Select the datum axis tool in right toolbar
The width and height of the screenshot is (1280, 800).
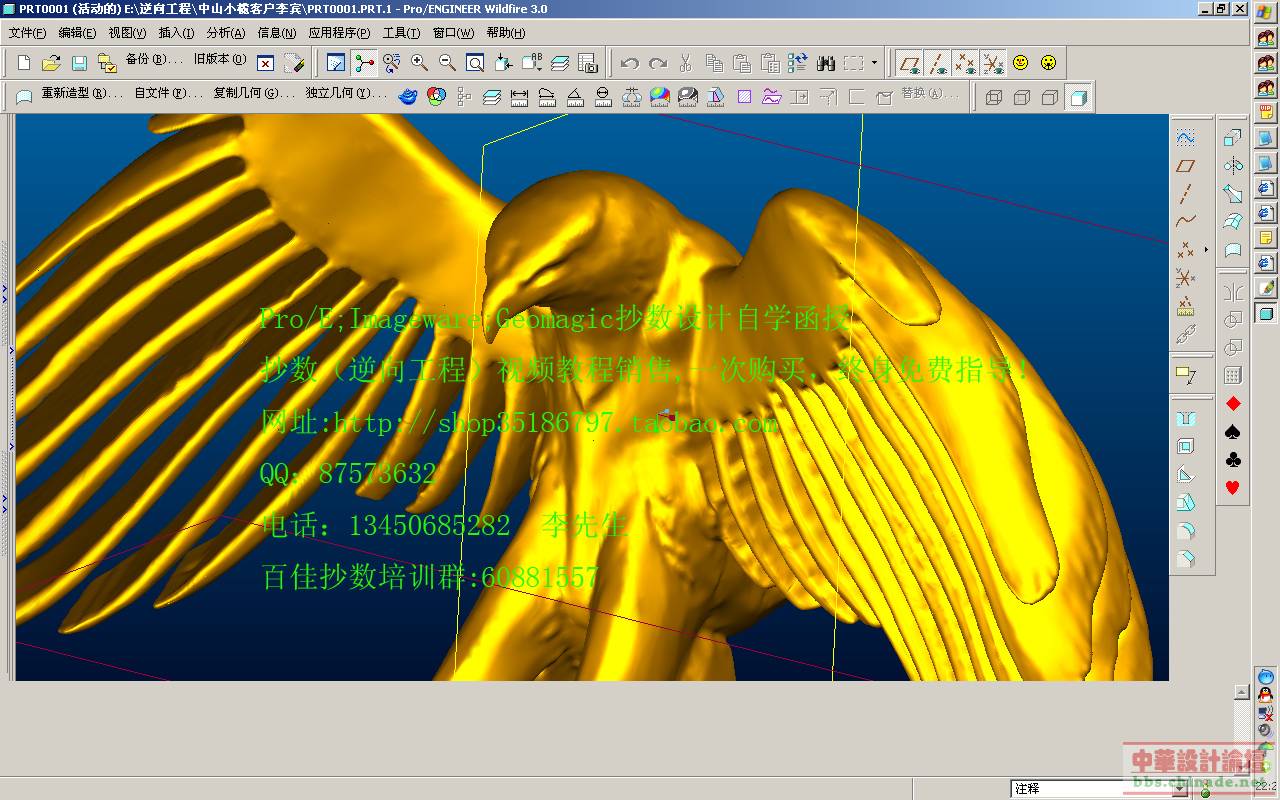coord(1186,194)
